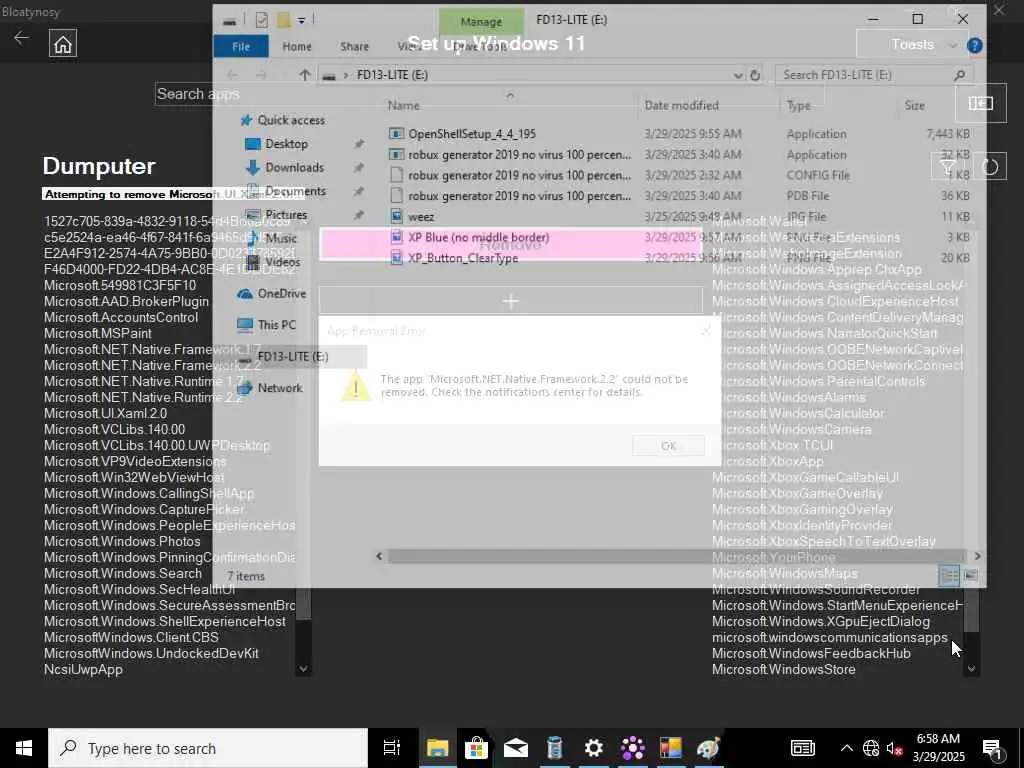Click the blue help question mark icon
The image size is (1024, 768).
974,45
